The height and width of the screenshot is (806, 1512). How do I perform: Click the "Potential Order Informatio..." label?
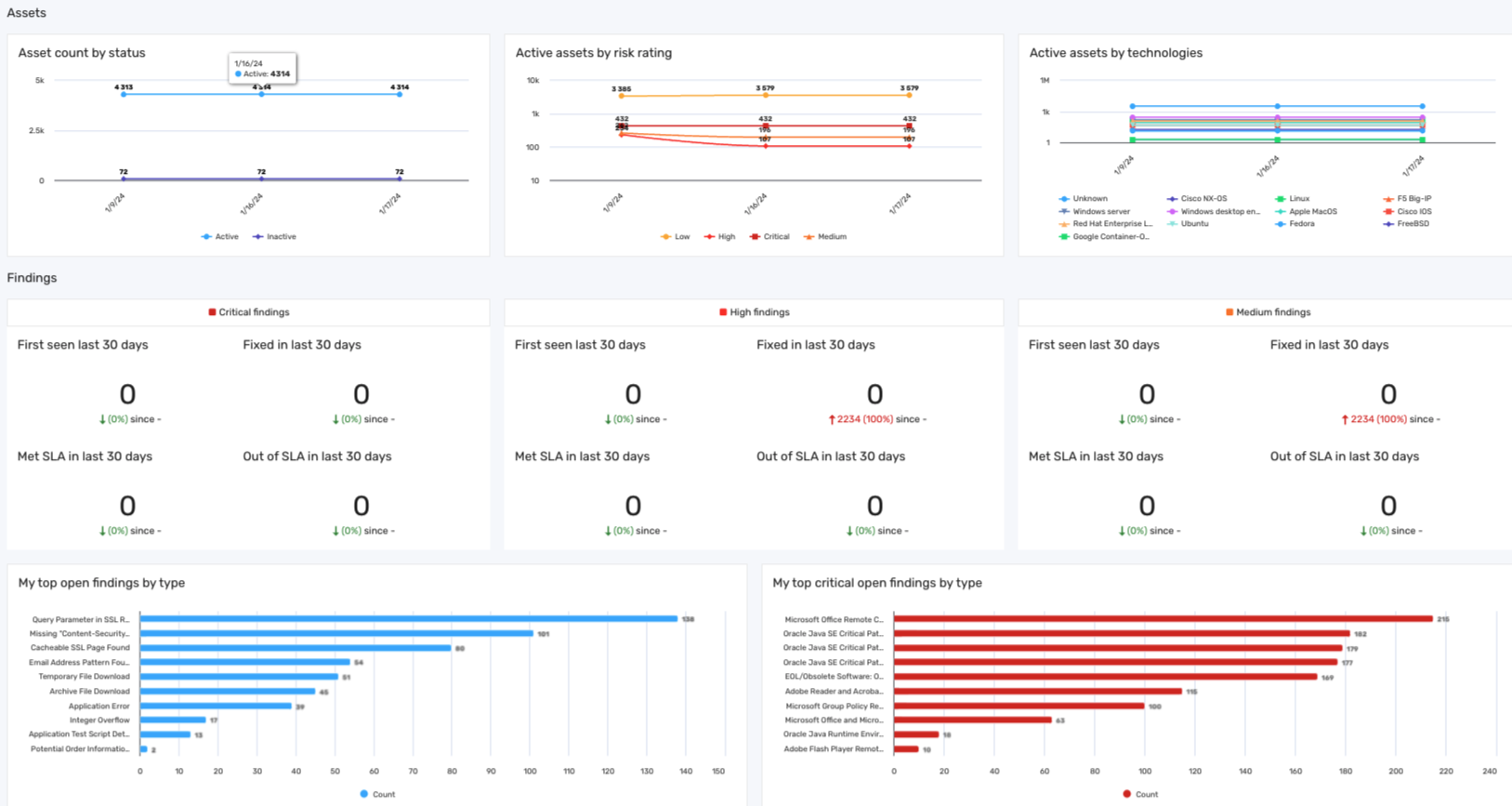click(80, 749)
